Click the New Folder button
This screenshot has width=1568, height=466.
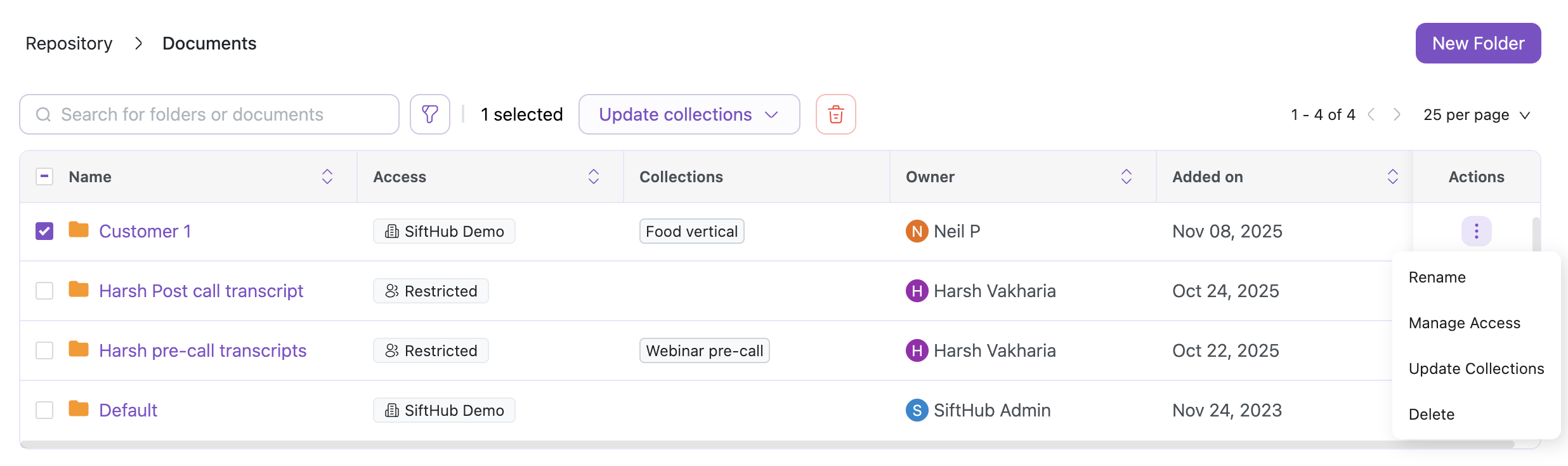coord(1478,43)
